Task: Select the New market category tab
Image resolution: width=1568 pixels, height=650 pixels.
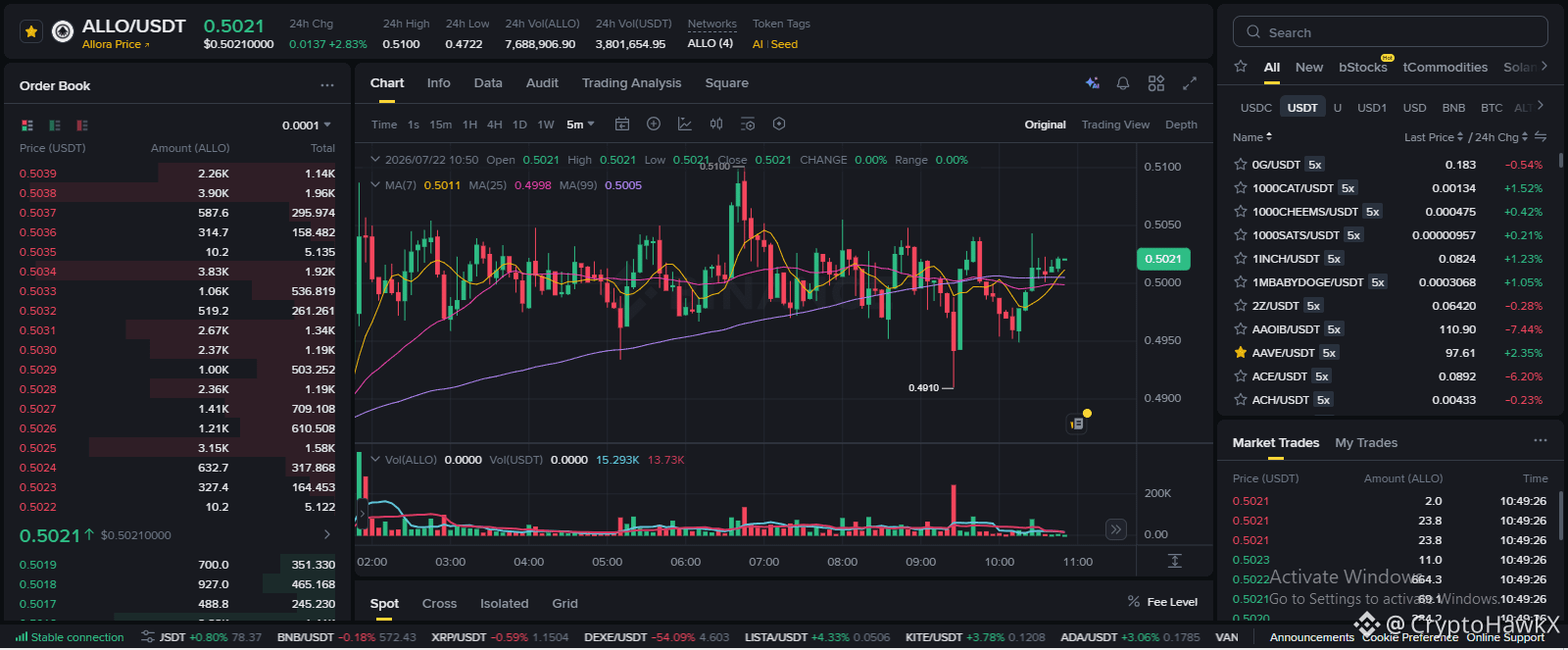Action: pyautogui.click(x=1308, y=67)
